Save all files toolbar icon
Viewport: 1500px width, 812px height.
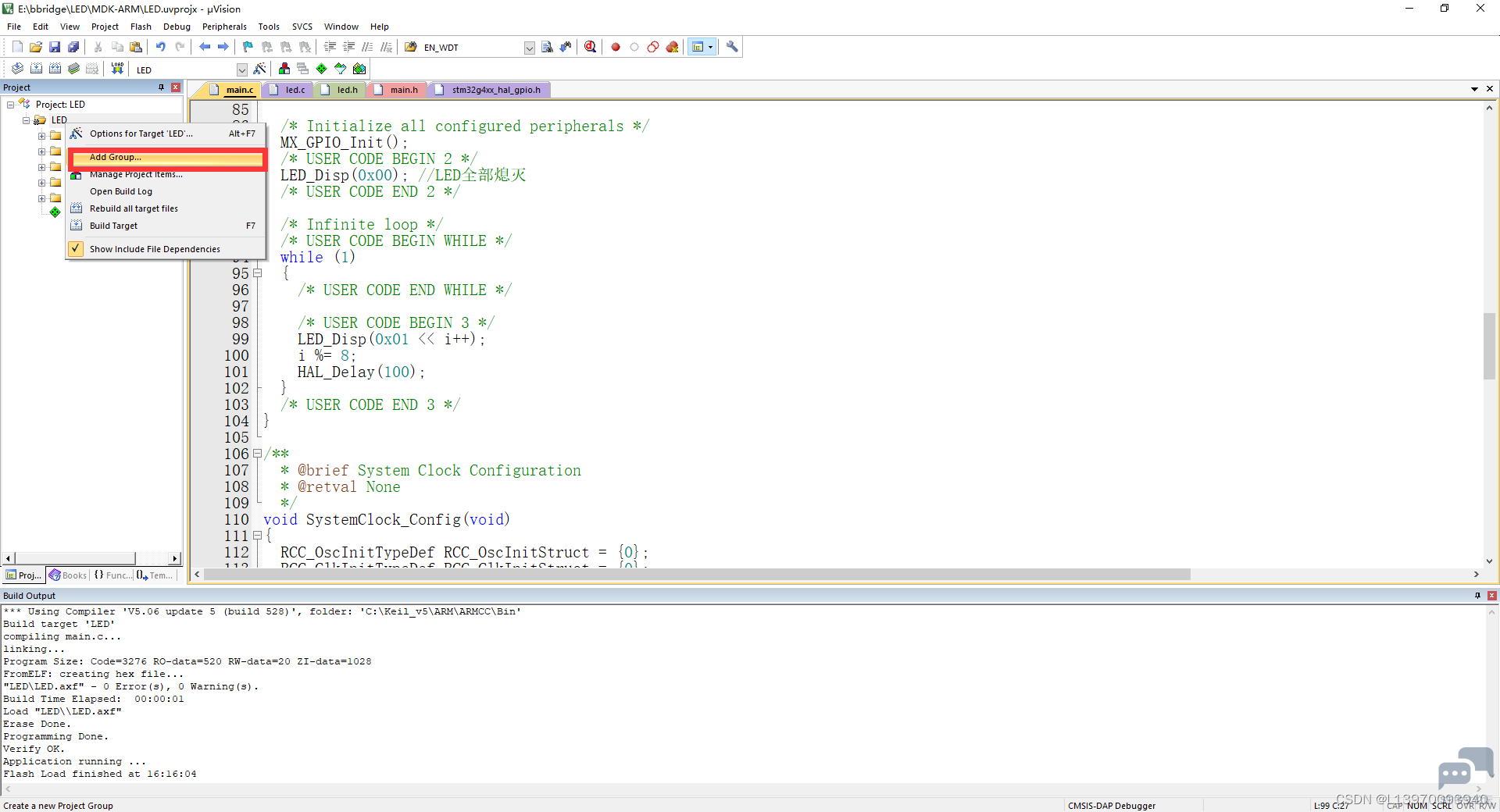point(73,47)
